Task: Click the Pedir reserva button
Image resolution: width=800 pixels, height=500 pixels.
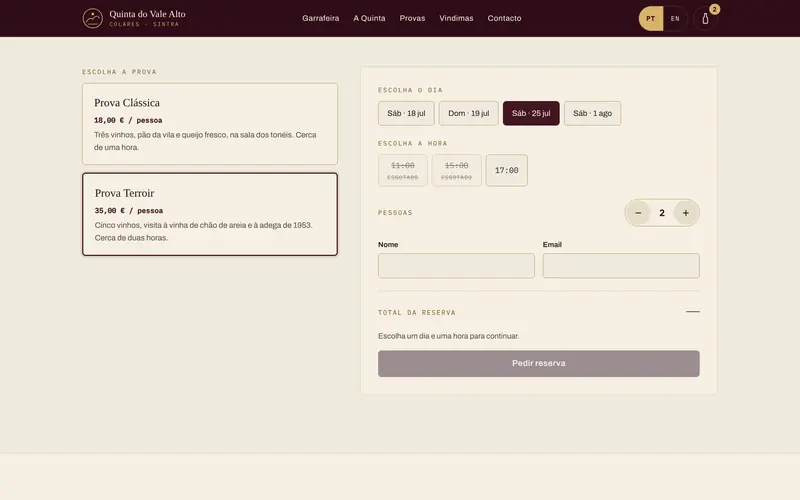Action: click(539, 364)
